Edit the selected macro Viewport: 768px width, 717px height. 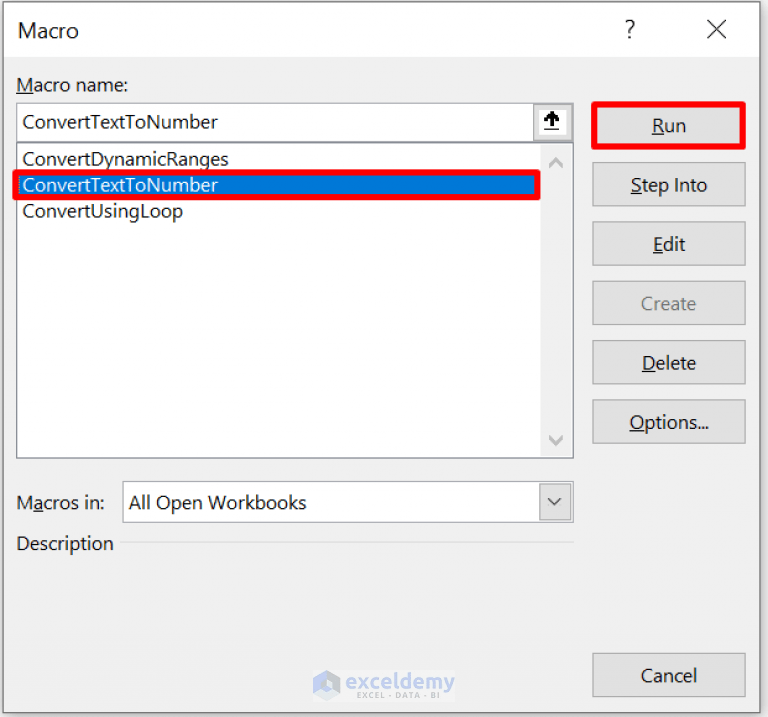click(x=669, y=244)
